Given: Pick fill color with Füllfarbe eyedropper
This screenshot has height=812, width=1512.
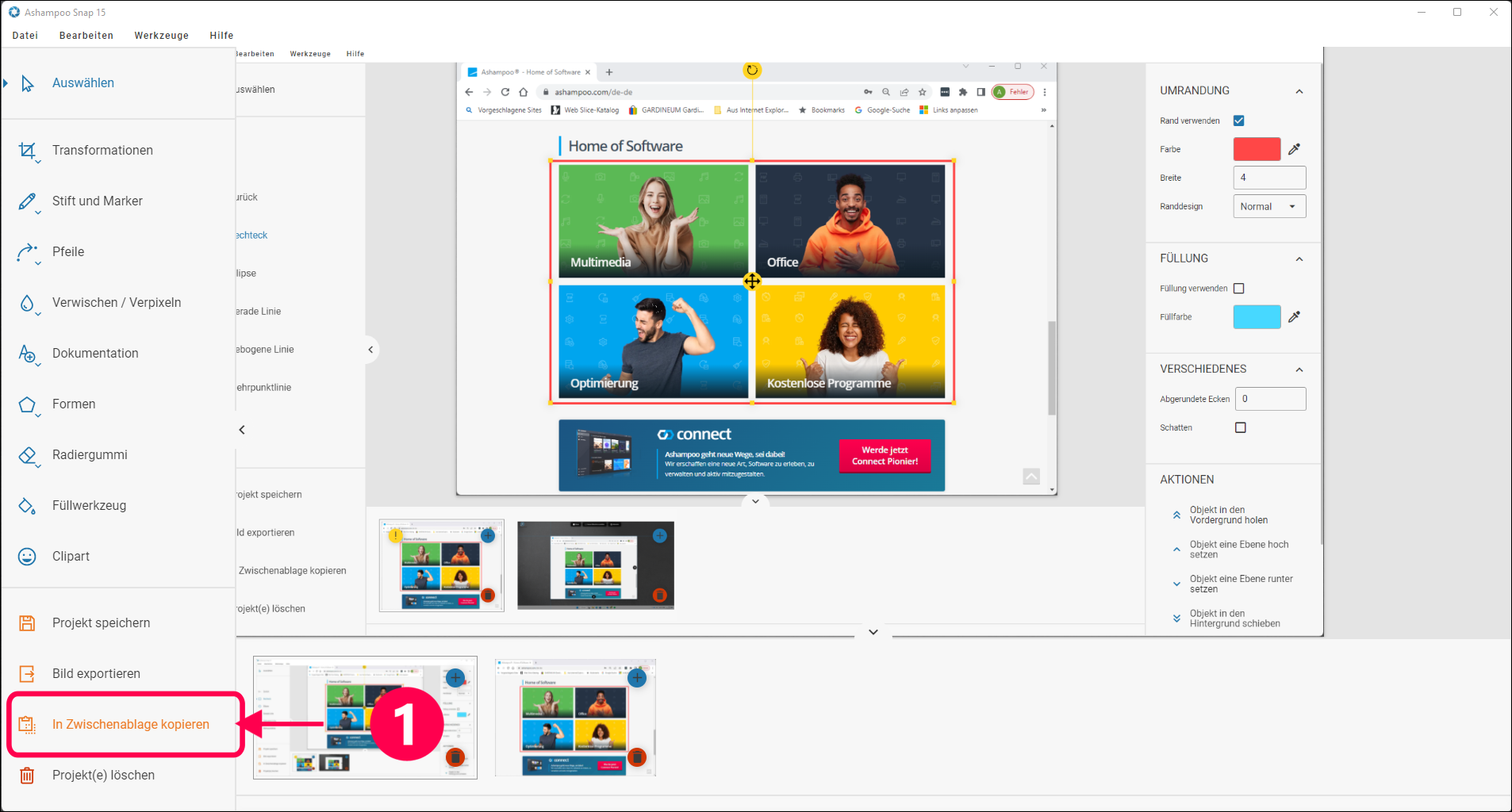Looking at the screenshot, I should (1294, 317).
